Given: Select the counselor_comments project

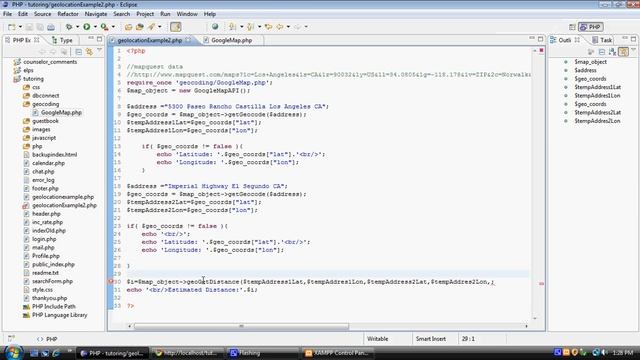Looking at the screenshot, I should coord(50,62).
